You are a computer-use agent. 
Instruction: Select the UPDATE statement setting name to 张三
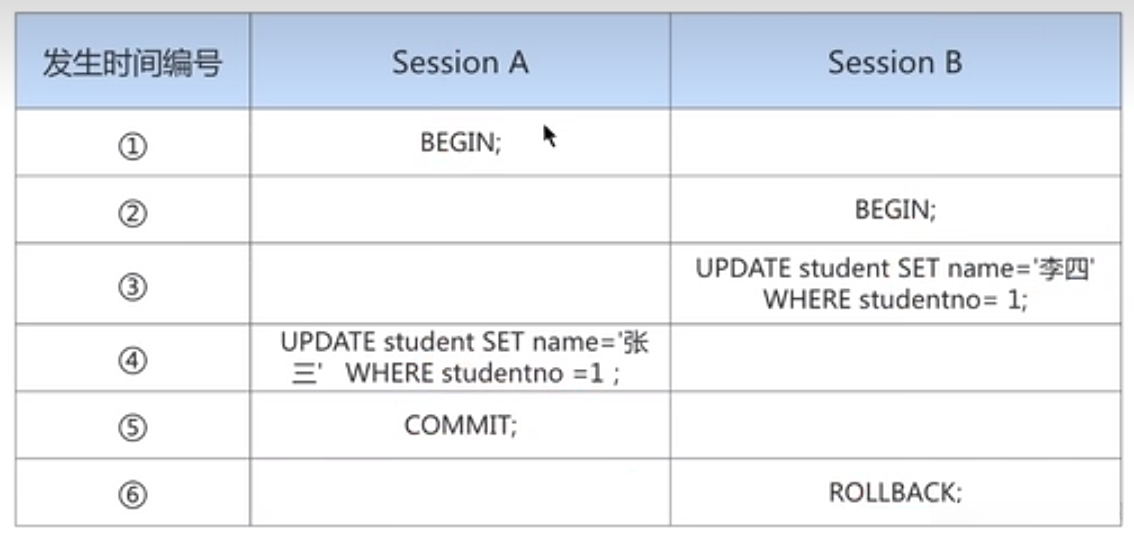(464, 358)
